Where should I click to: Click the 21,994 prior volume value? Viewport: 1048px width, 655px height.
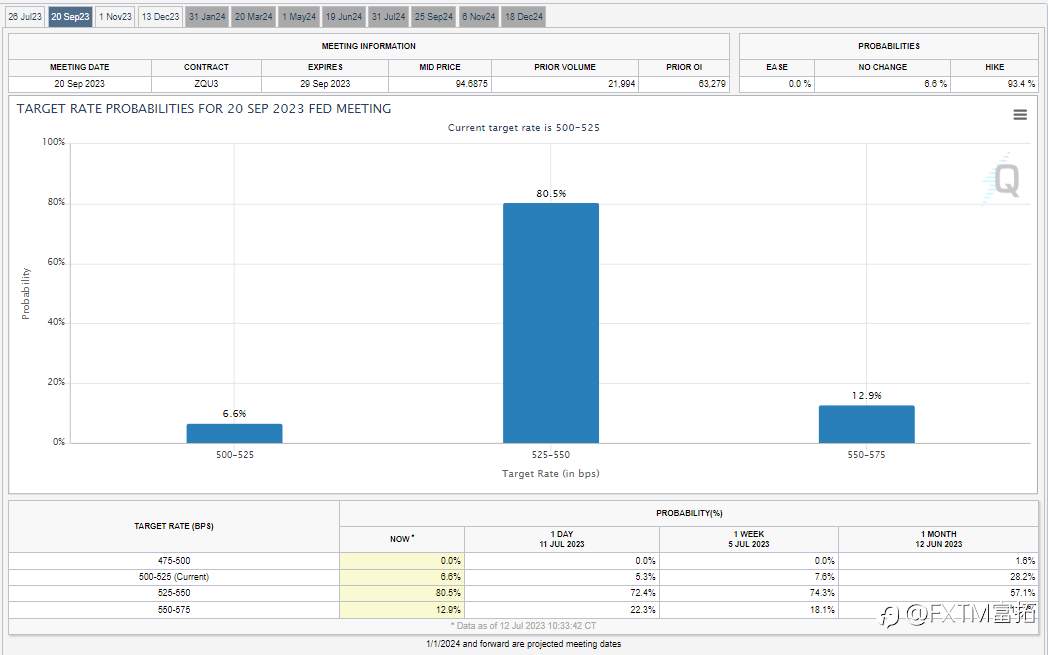coord(622,84)
